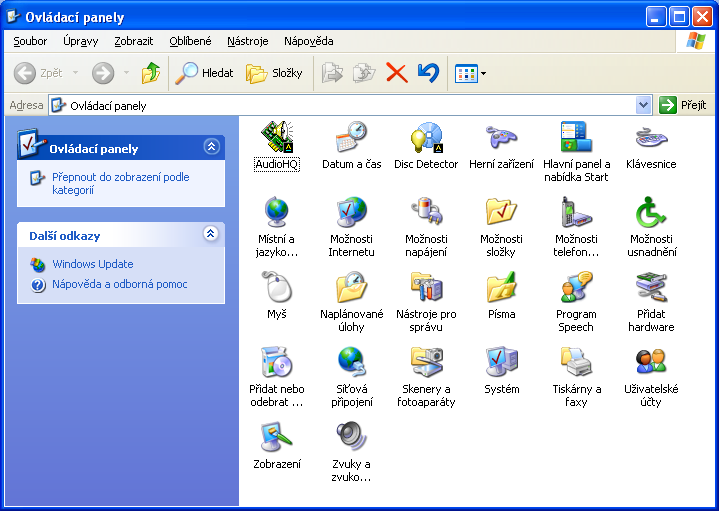719x511 pixels.
Task: Open the Nápověda menu
Action: pyautogui.click(x=309, y=41)
